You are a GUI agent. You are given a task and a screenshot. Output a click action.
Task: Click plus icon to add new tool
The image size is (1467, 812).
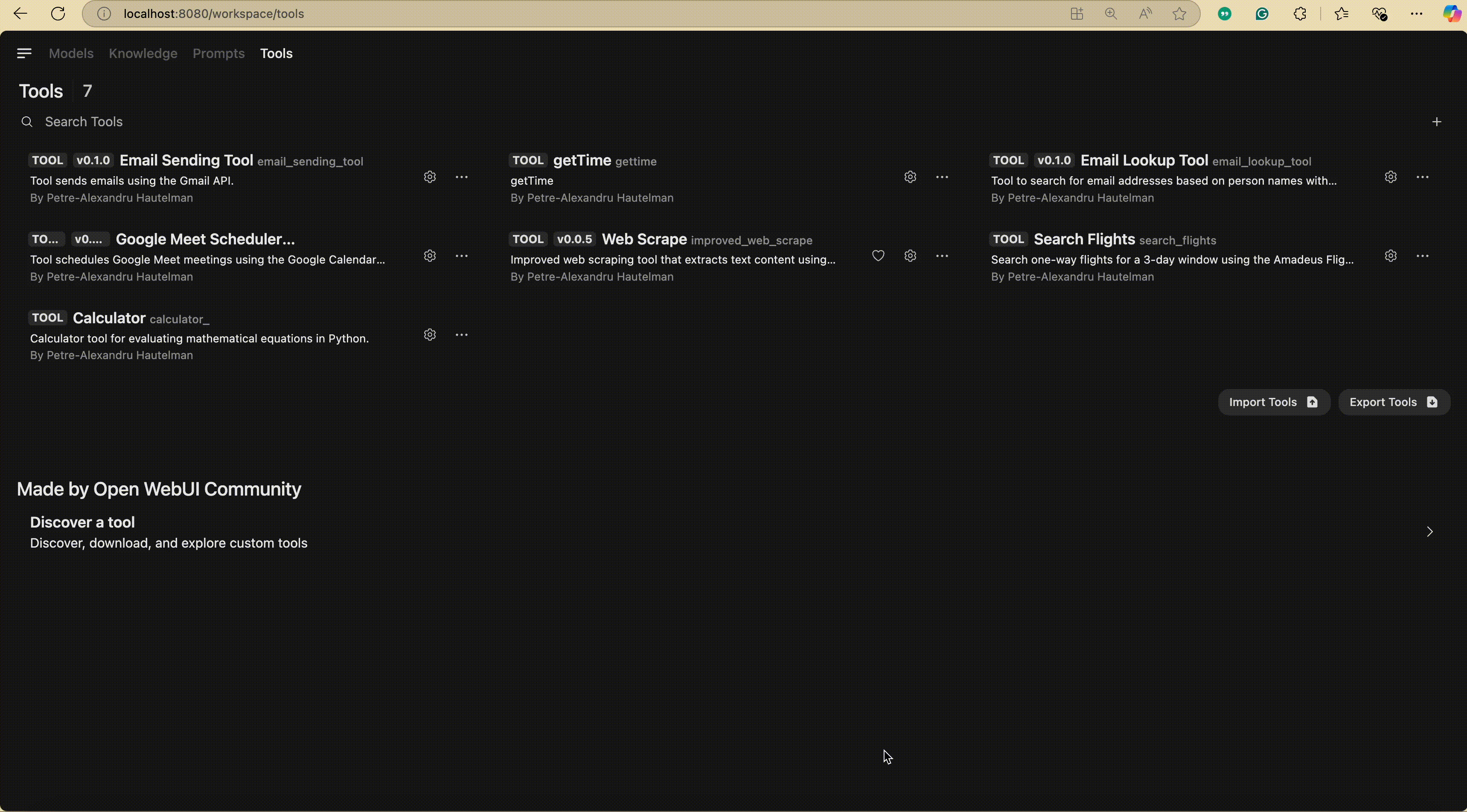click(x=1437, y=122)
